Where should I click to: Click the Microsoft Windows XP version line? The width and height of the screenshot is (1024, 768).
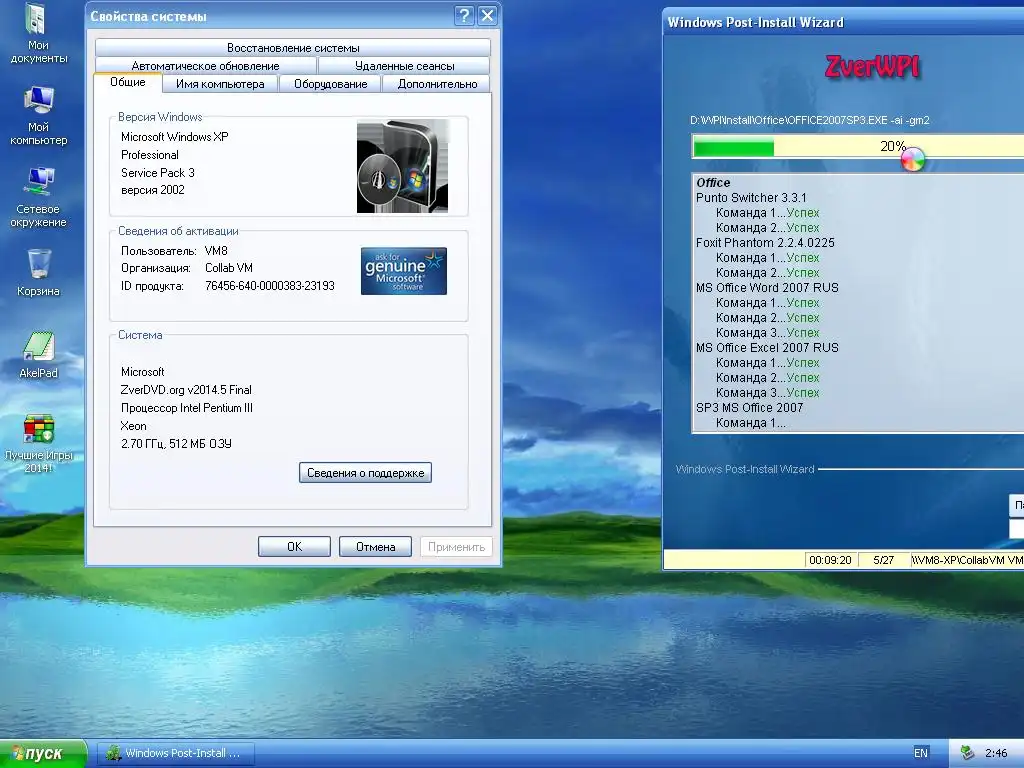click(x=174, y=136)
